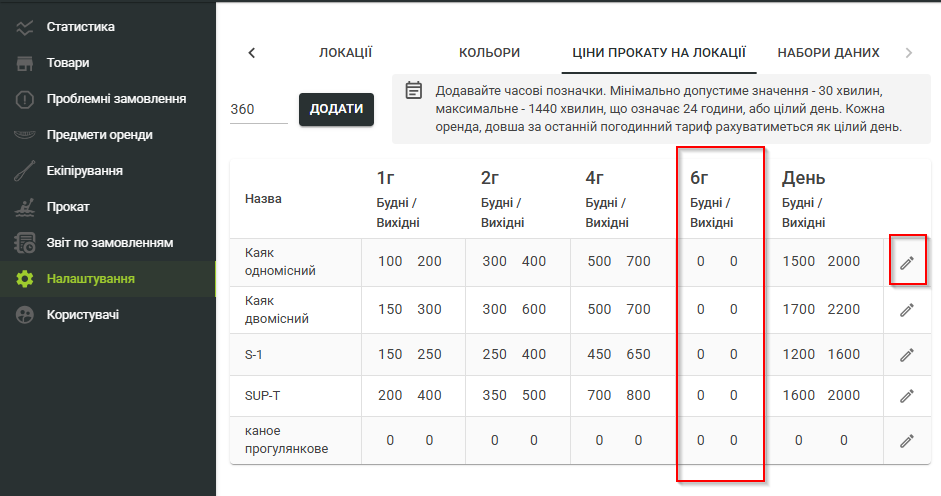Click the Статистика chart icon
The image size is (941, 496).
[25, 27]
